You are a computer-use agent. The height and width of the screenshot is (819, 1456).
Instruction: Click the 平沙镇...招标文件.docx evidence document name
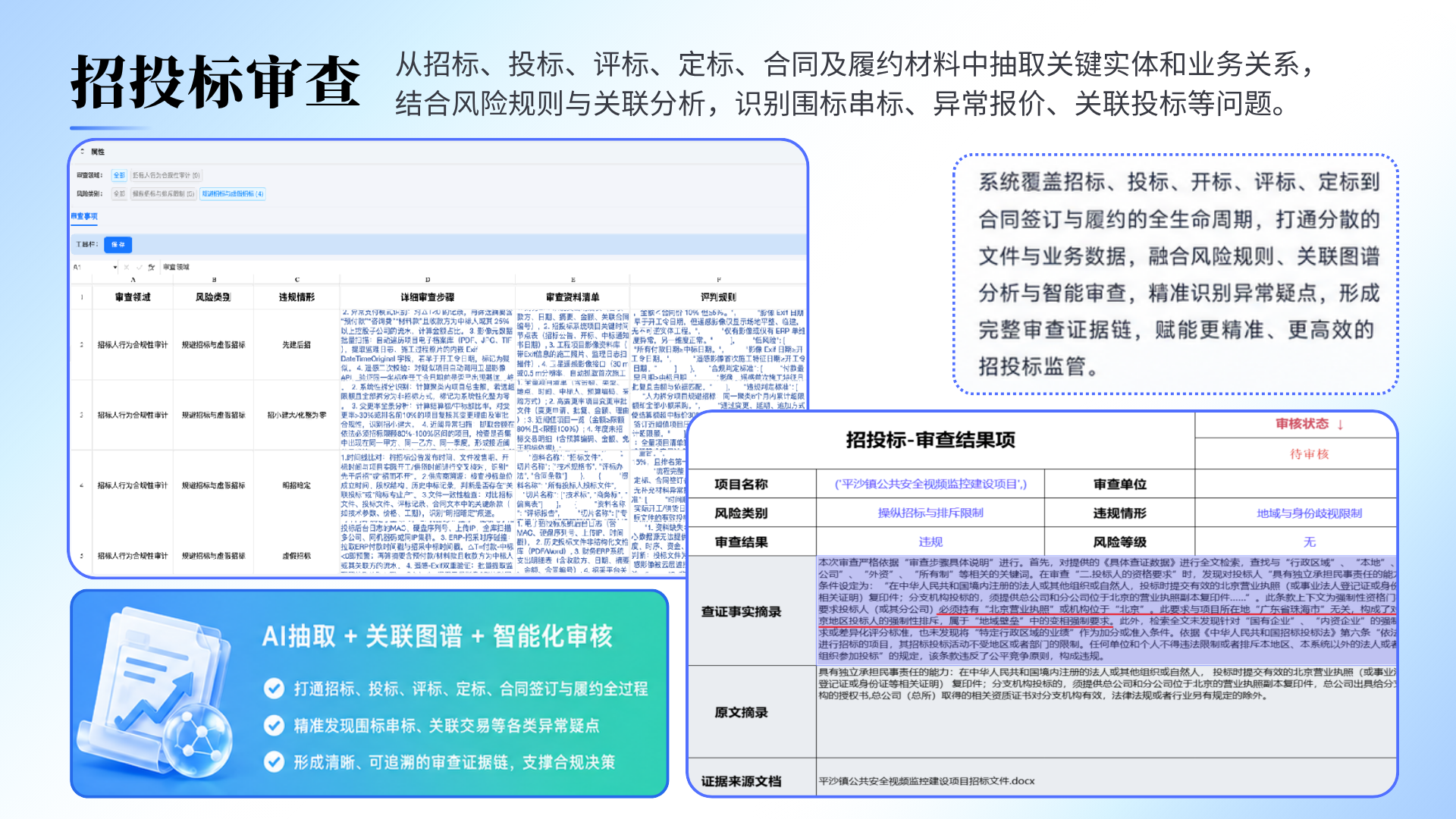click(x=926, y=781)
